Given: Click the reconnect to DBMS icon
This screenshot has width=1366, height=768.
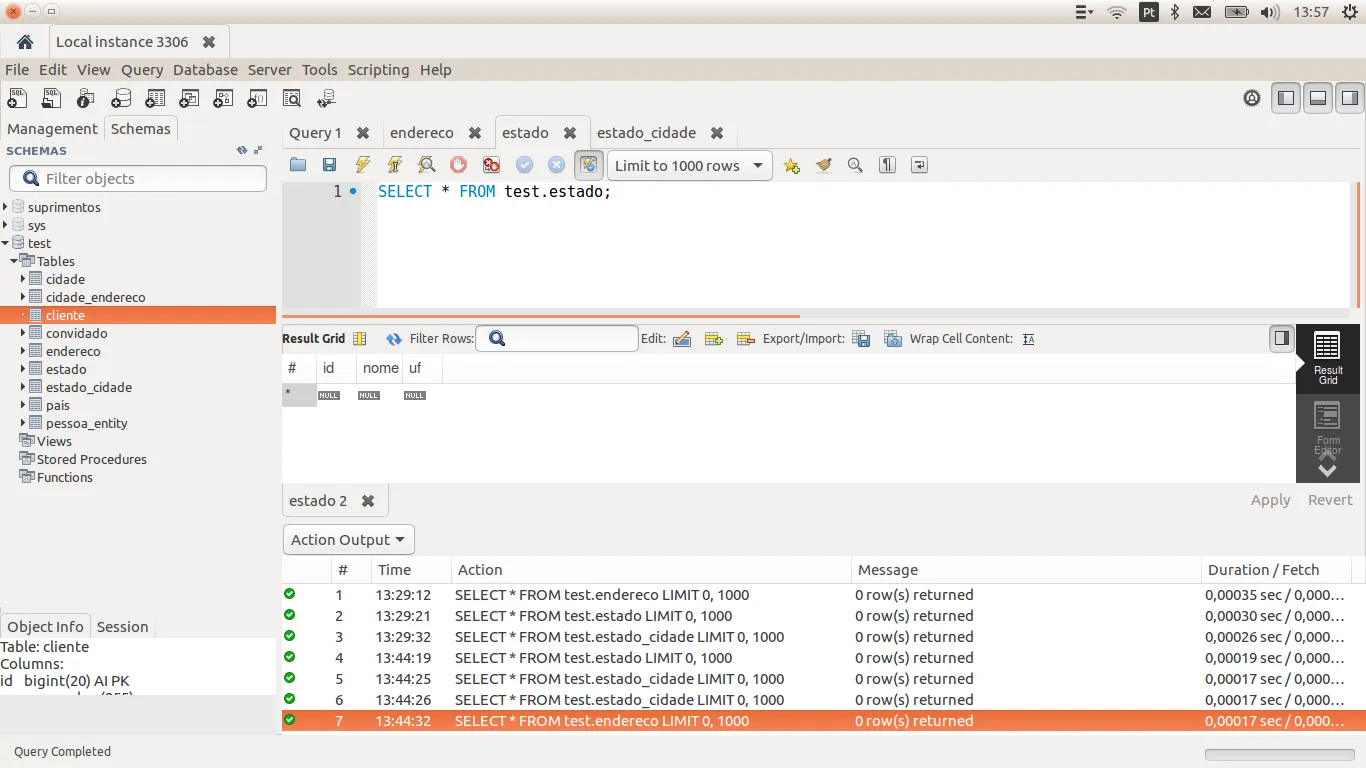Looking at the screenshot, I should tap(326, 98).
